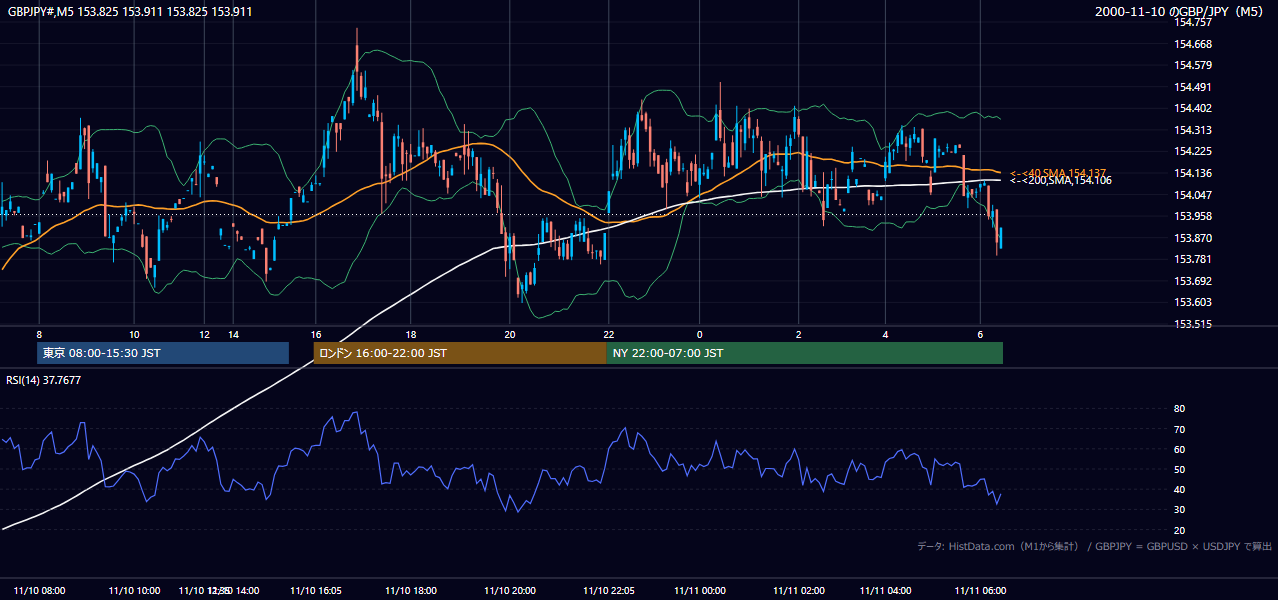Click the 11/10 16:05 date label
The image size is (1278, 600).
[x=316, y=591]
